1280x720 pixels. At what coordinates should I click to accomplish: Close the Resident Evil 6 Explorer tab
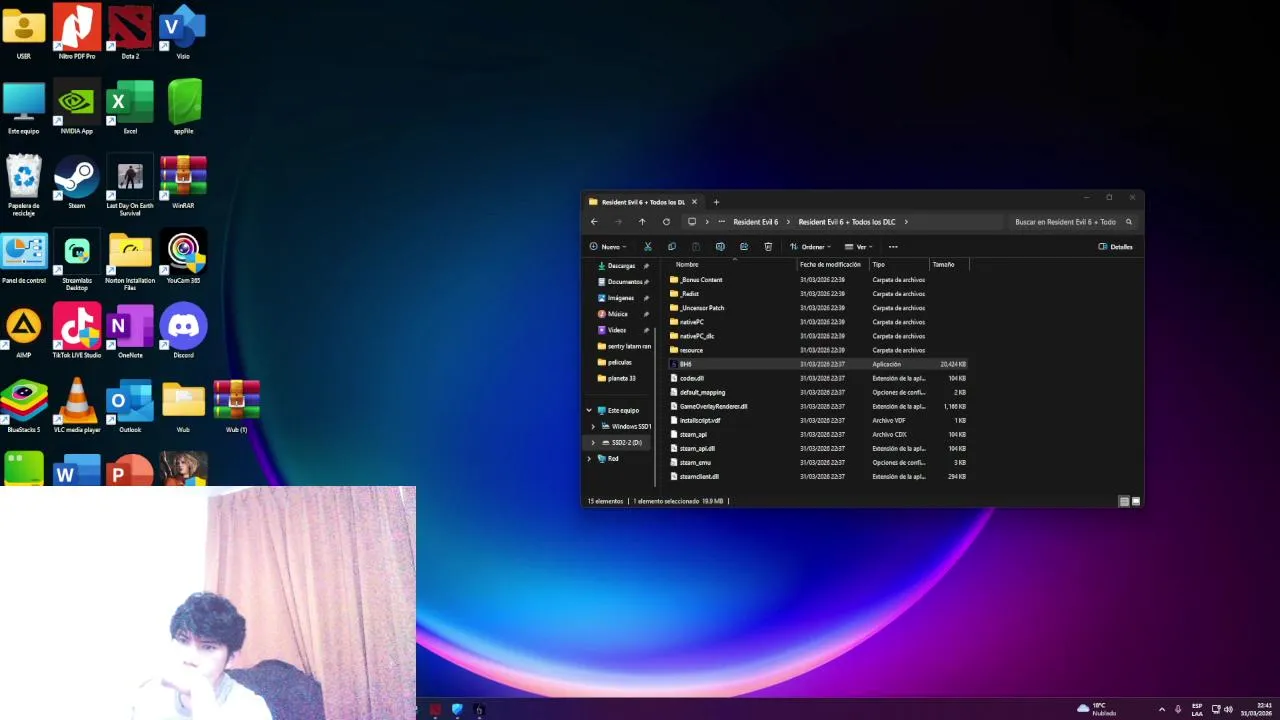click(x=694, y=202)
